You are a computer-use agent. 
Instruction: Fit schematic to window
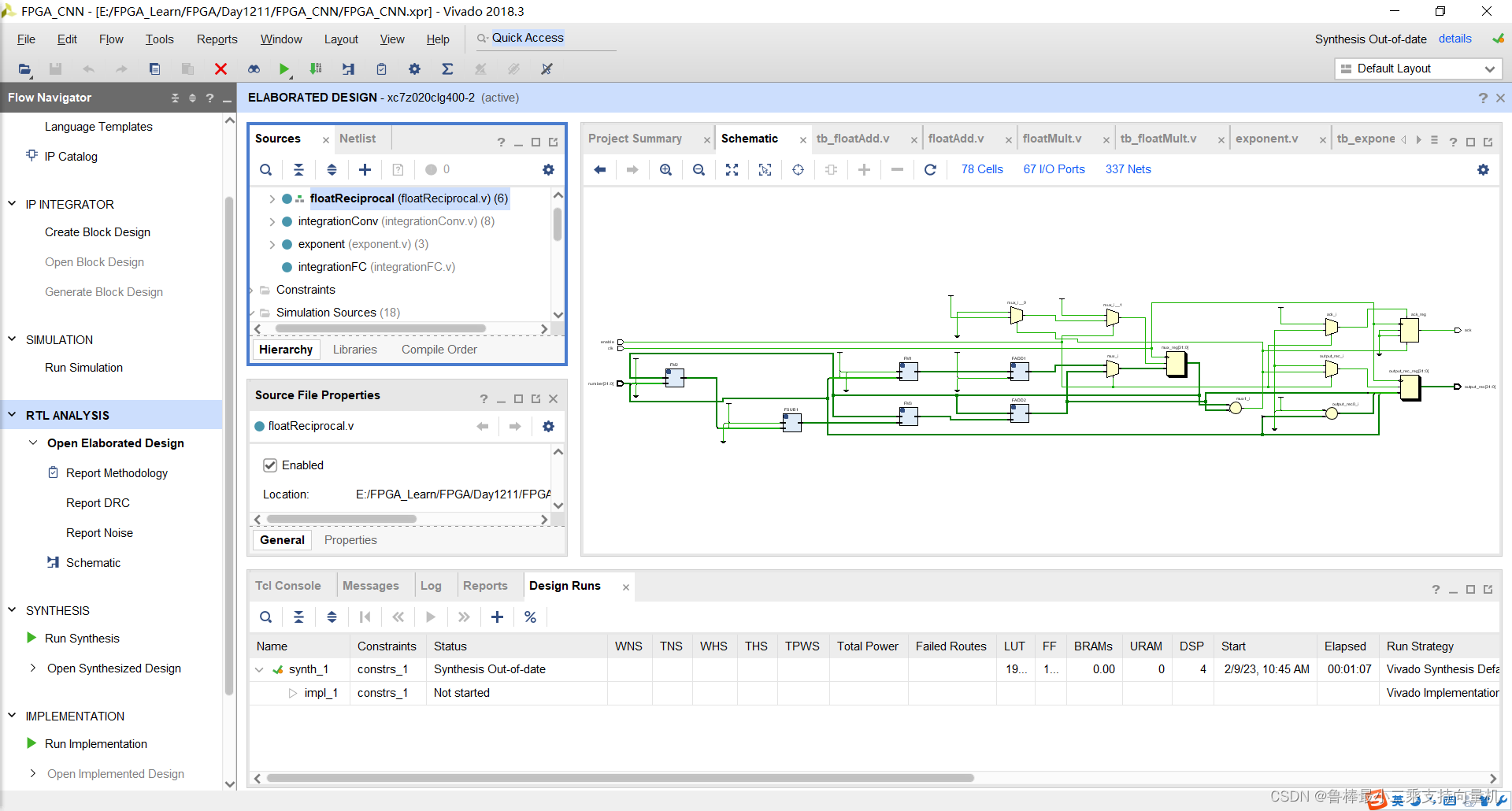[732, 169]
